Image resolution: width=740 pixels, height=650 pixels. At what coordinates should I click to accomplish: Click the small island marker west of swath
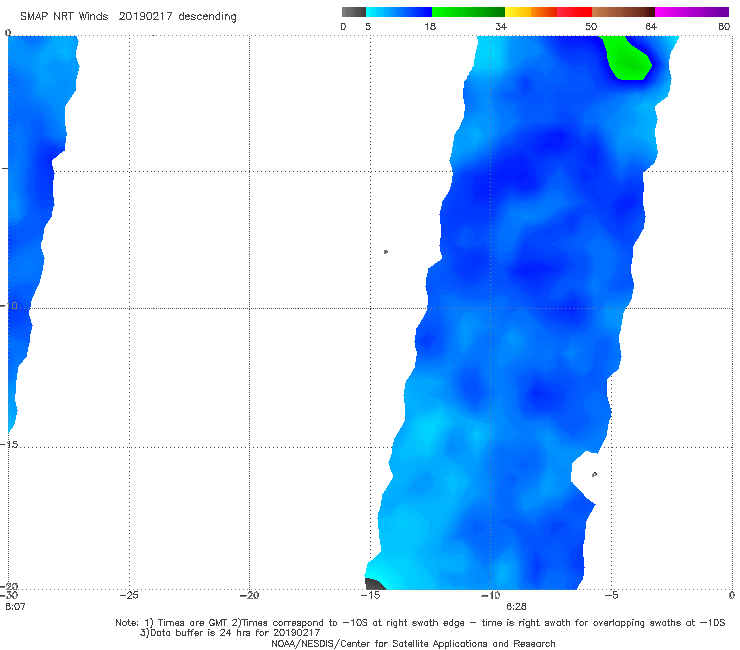click(386, 252)
